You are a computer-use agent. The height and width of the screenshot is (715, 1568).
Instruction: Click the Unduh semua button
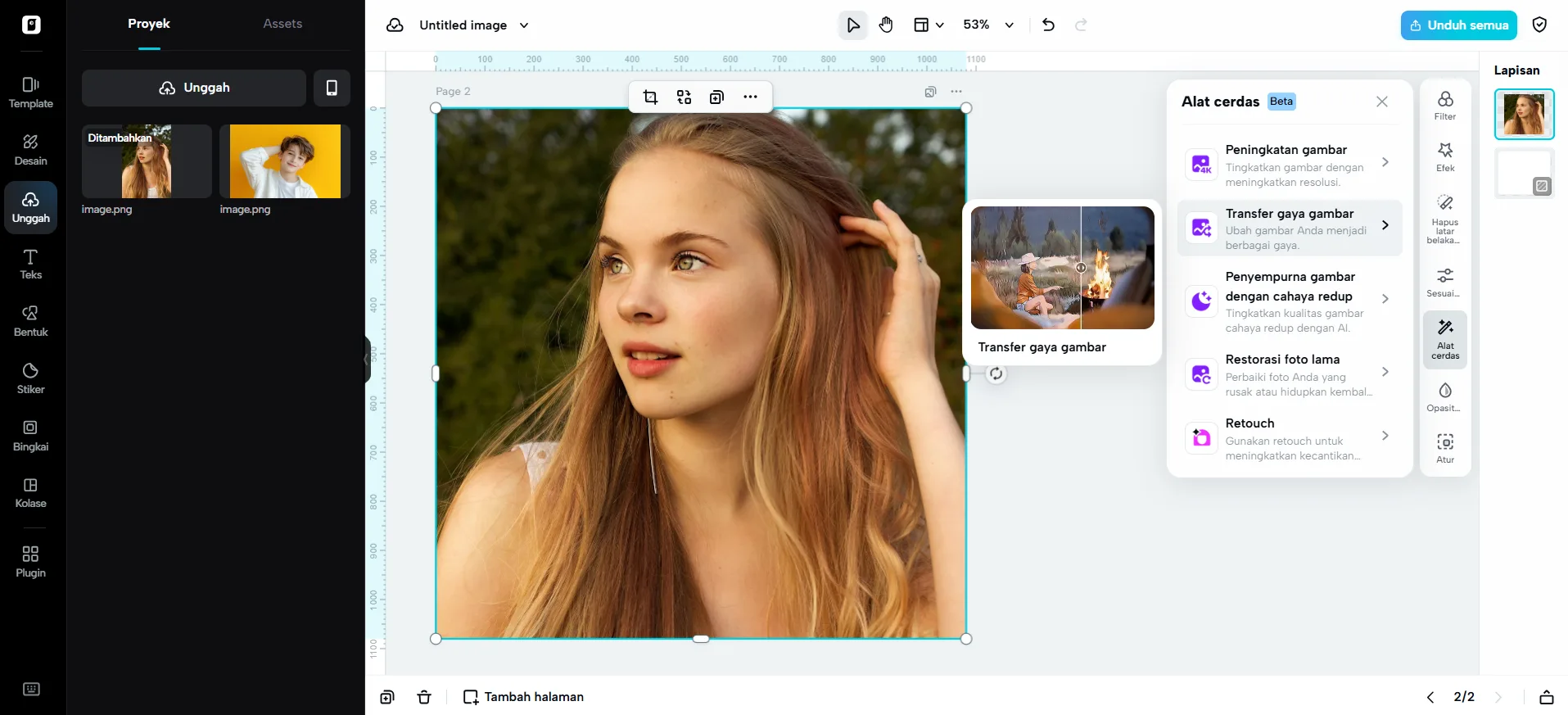tap(1458, 25)
